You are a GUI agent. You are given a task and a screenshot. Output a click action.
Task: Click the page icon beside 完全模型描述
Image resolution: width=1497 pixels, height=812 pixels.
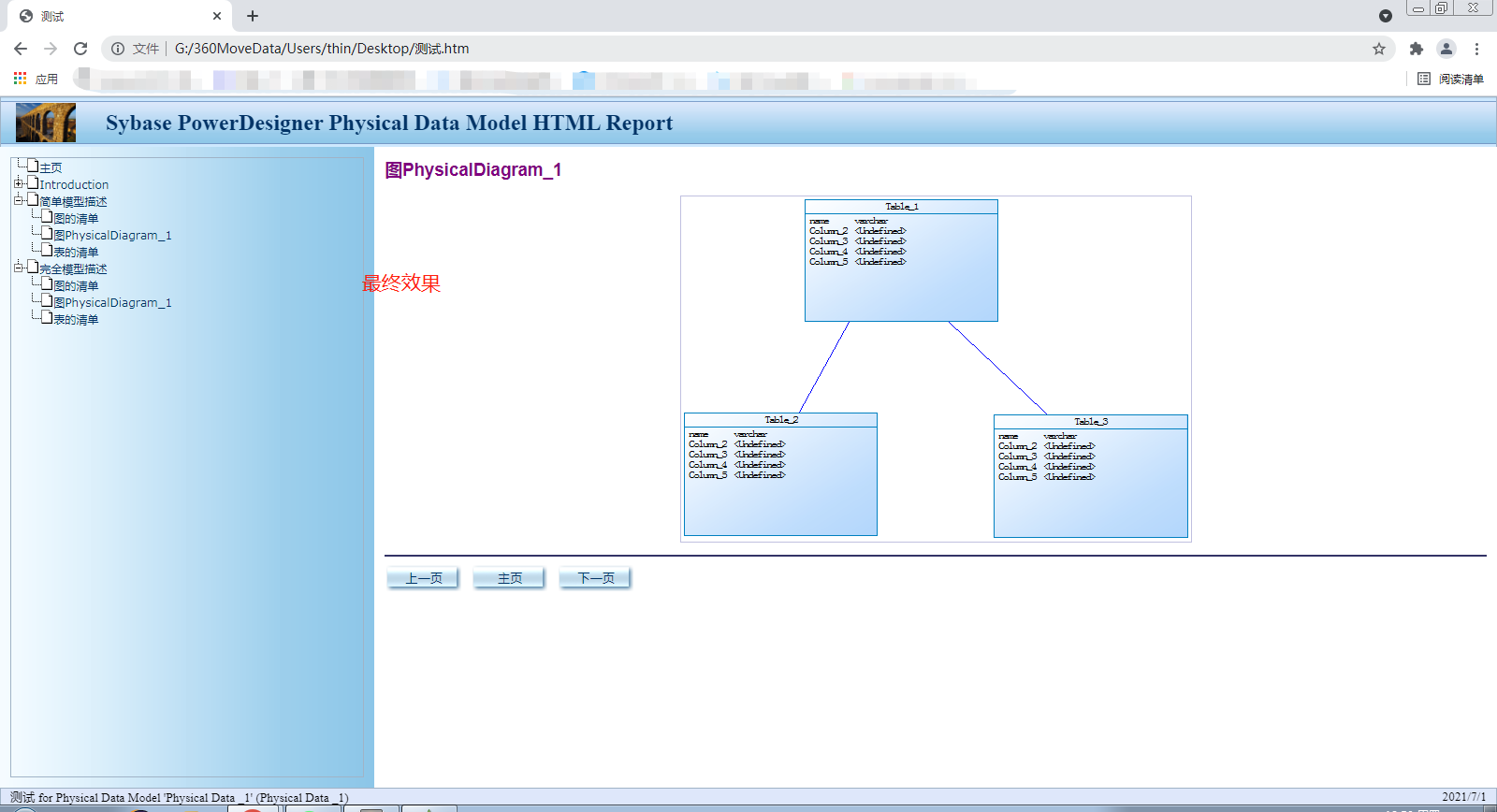pyautogui.click(x=33, y=267)
